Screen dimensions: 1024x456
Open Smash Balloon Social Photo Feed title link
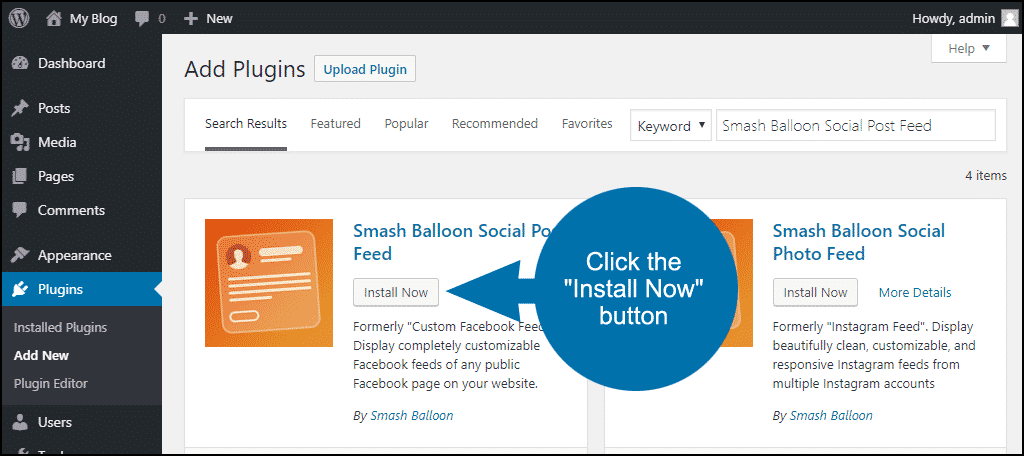point(859,242)
